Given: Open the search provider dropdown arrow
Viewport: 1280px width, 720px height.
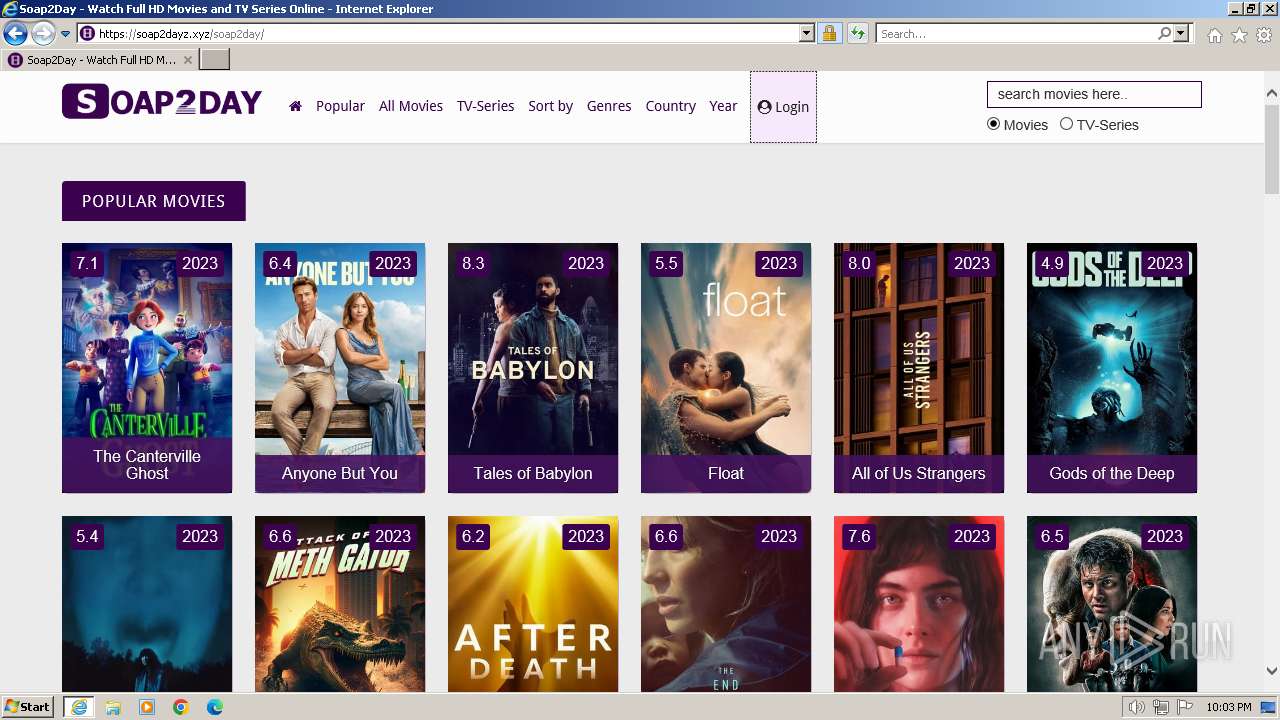Looking at the screenshot, I should pyautogui.click(x=1181, y=34).
